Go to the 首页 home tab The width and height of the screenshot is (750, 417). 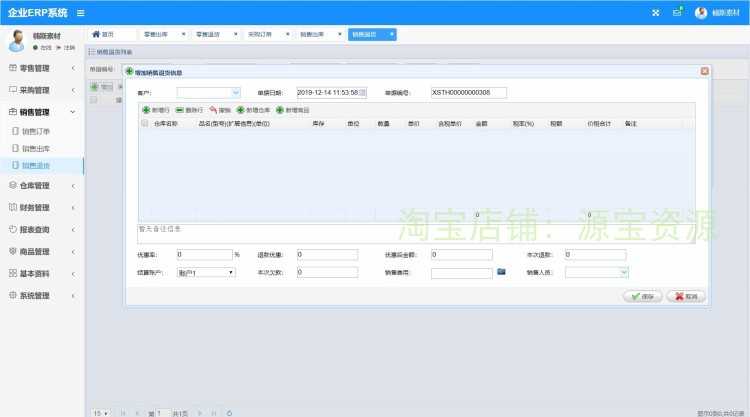click(x=103, y=34)
